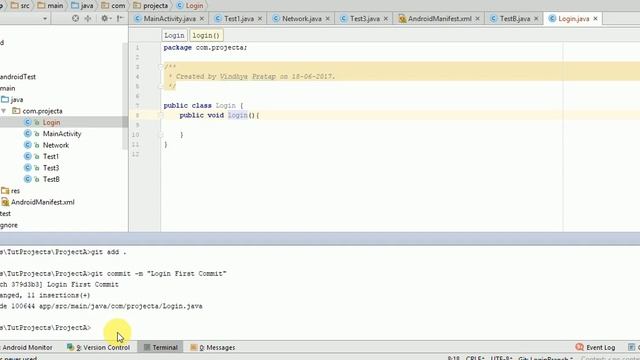640x360 pixels.
Task: Select AndroidManifest.xml in project tree
Action: tap(42, 202)
